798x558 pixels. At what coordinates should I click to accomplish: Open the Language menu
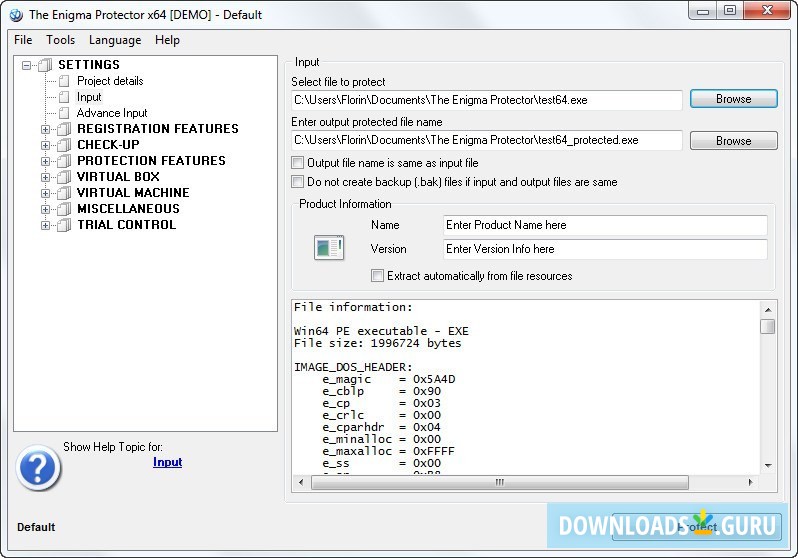pos(115,40)
